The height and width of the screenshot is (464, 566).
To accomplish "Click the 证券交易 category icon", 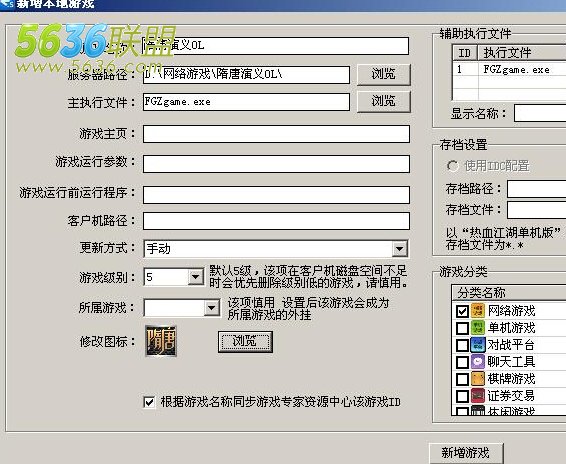I will click(x=478, y=396).
